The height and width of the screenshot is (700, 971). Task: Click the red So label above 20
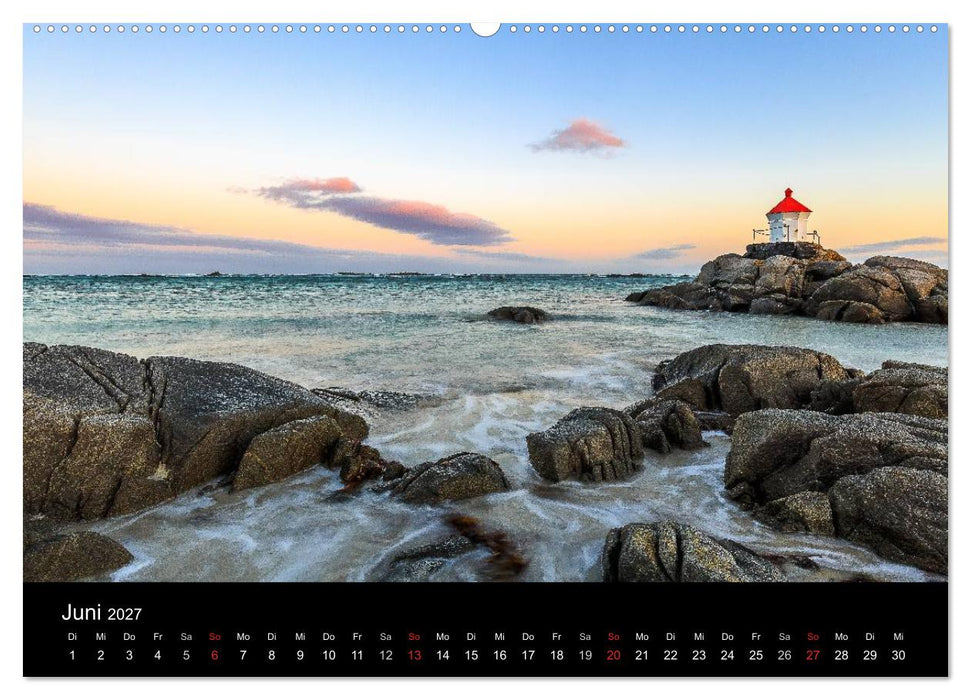coord(614,637)
